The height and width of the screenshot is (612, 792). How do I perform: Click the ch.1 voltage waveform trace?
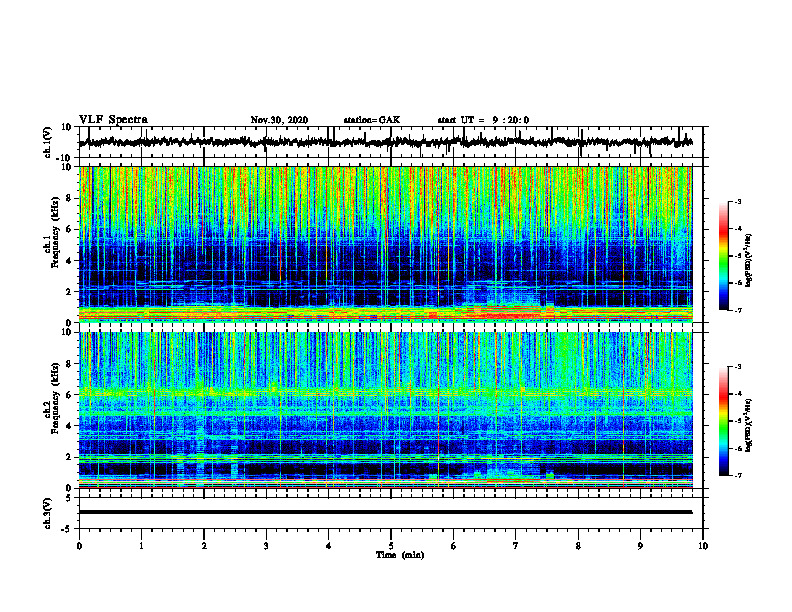[386, 142]
